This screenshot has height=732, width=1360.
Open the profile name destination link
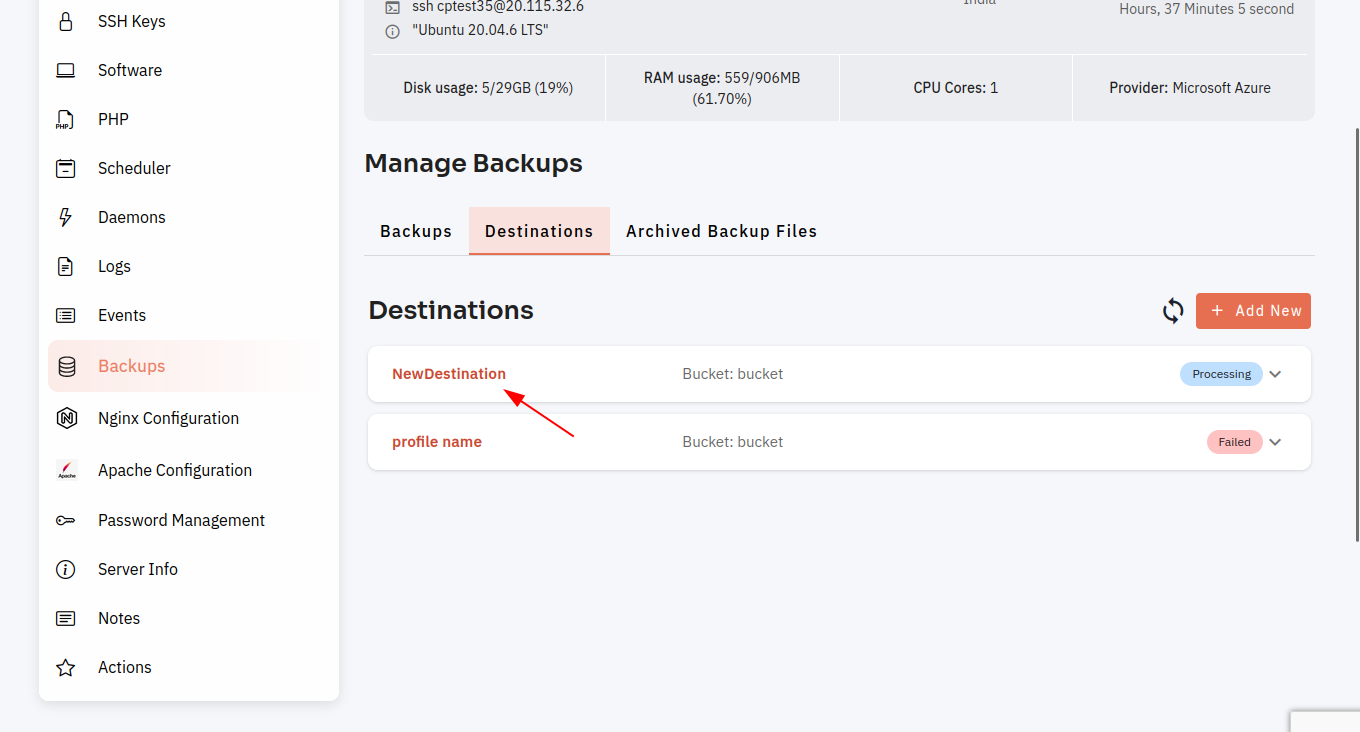(437, 442)
